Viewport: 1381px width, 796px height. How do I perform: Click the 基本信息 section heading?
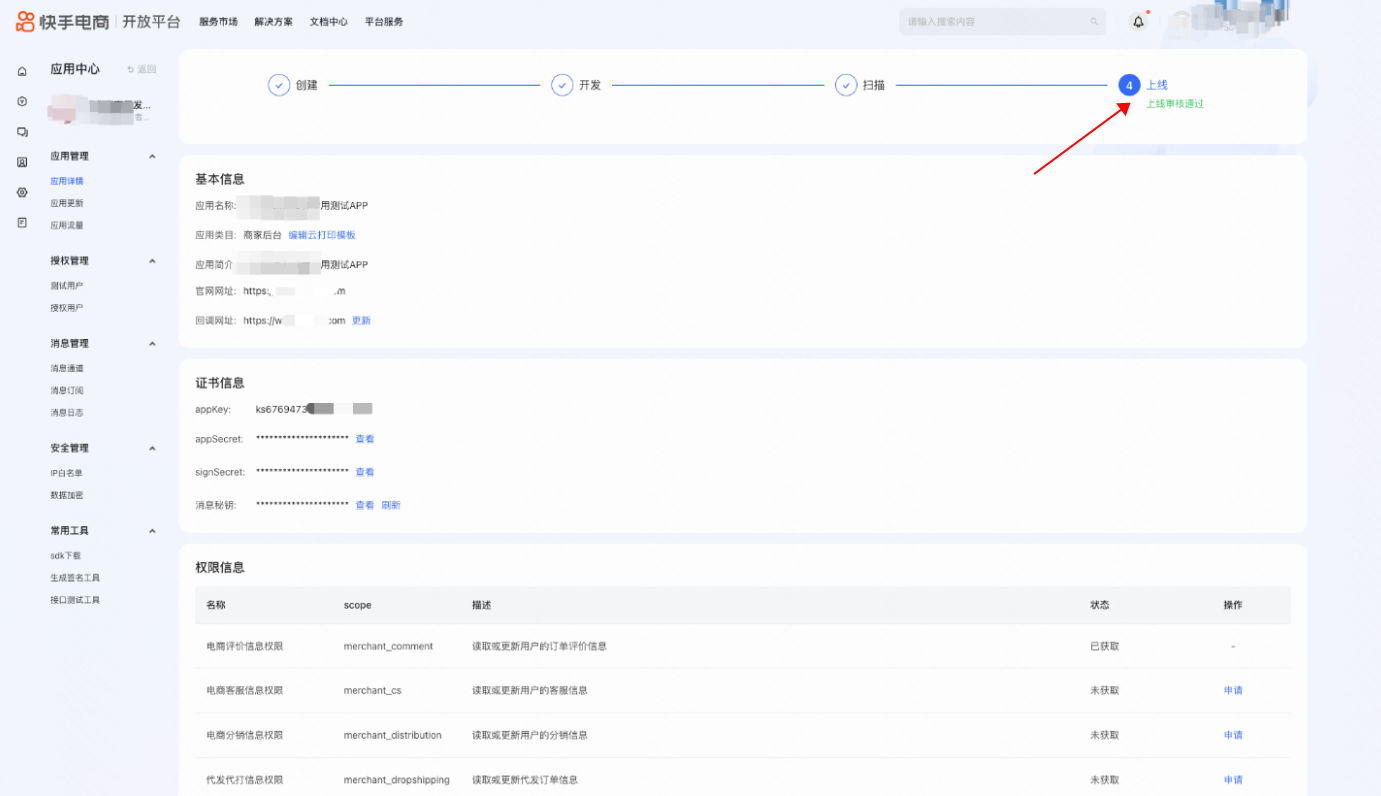tap(220, 179)
